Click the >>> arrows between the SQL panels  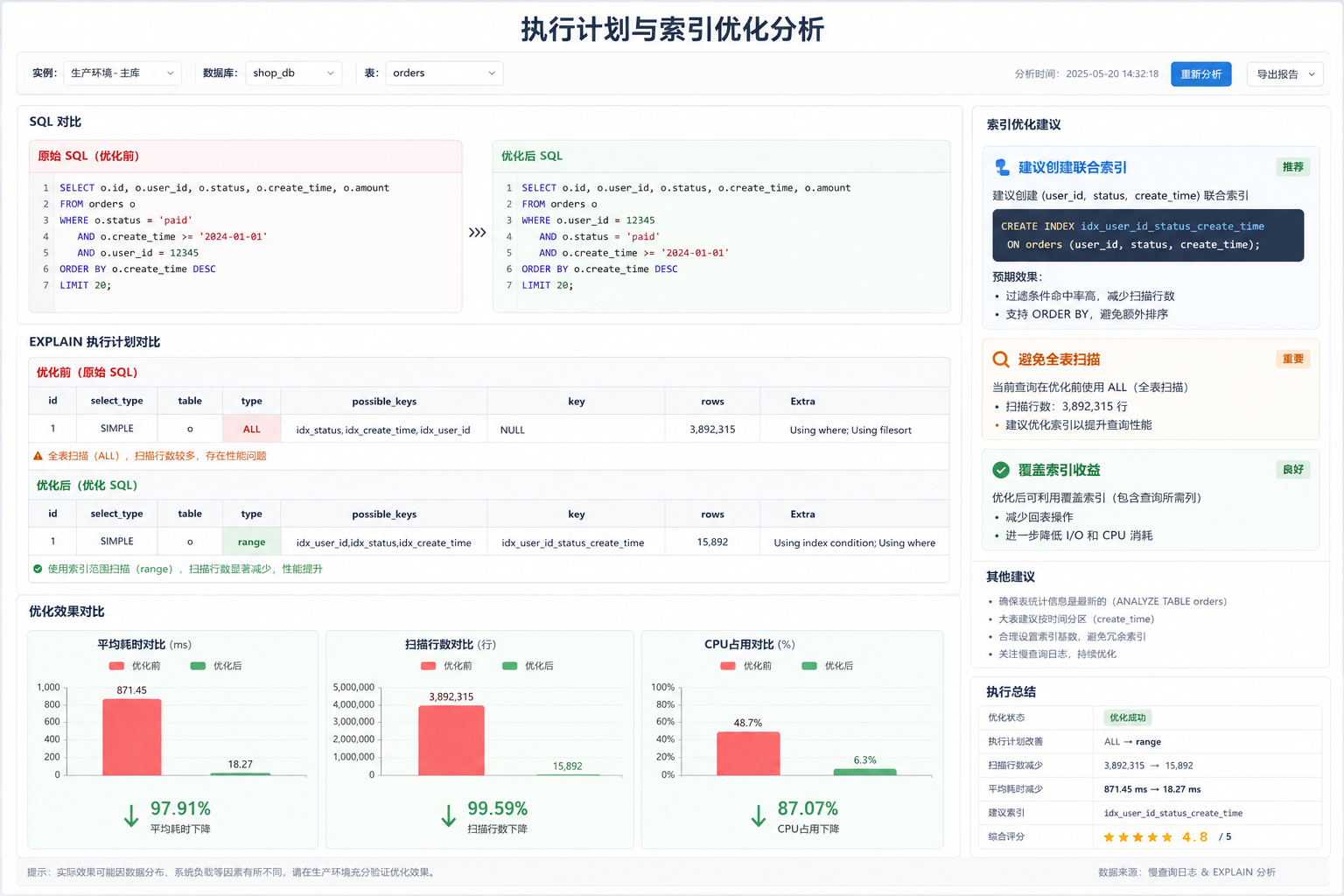[x=477, y=232]
